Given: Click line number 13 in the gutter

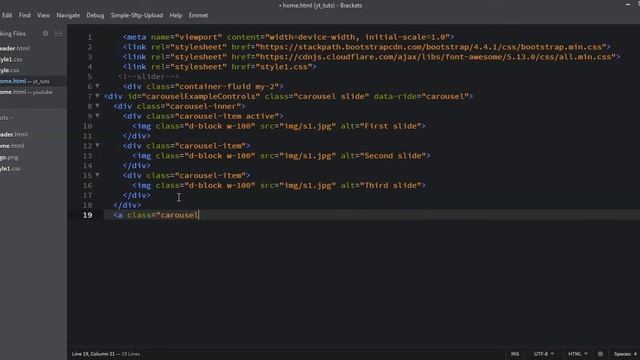Looking at the screenshot, I should coord(87,156).
